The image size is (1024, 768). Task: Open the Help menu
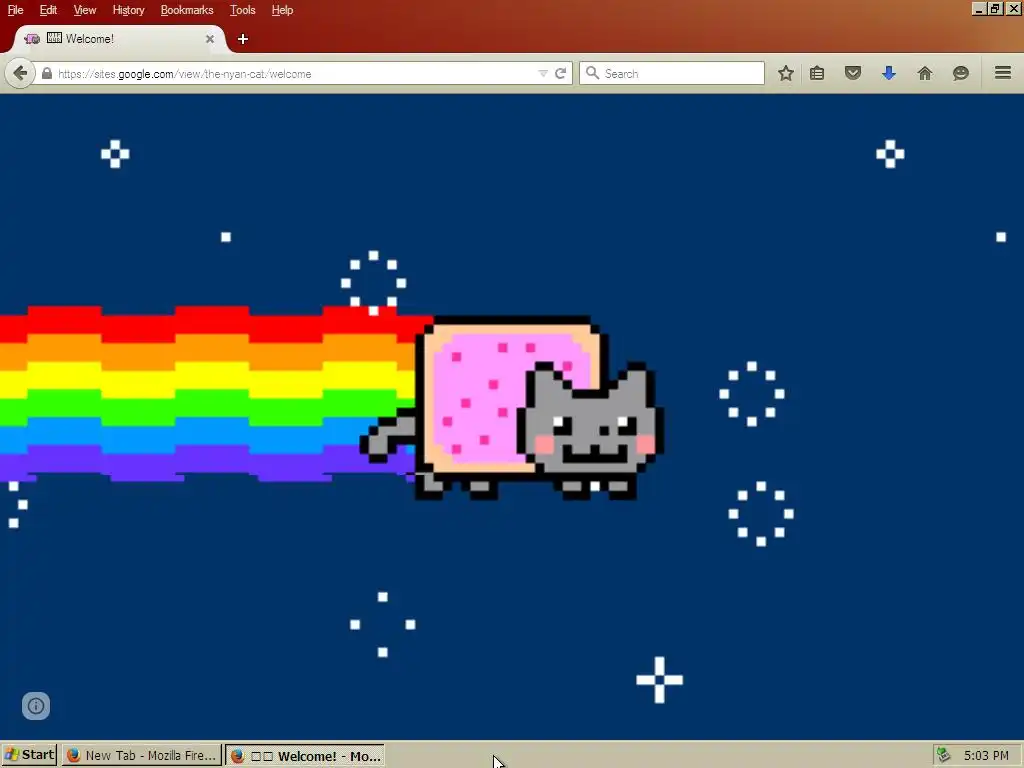coord(282,10)
